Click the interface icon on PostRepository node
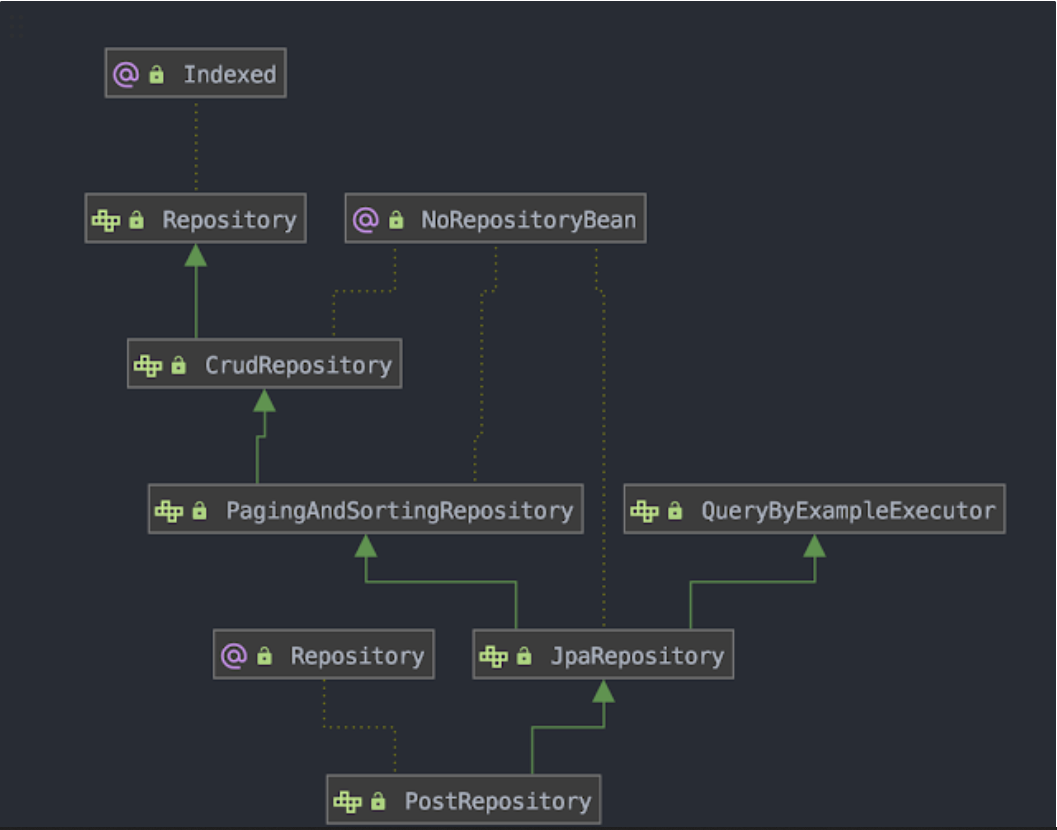The image size is (1057, 830). (x=348, y=802)
